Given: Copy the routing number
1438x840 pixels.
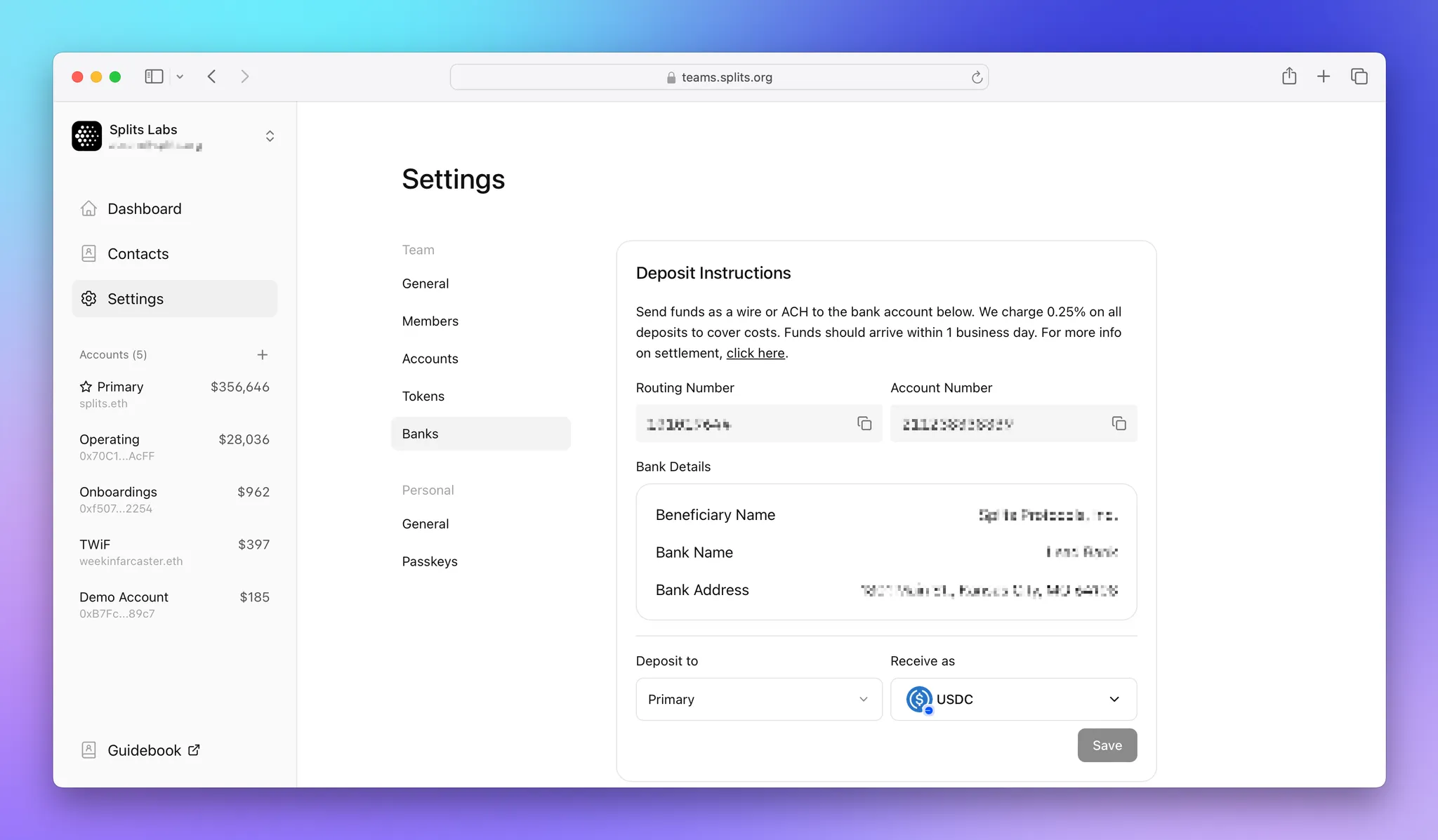Looking at the screenshot, I should (864, 423).
